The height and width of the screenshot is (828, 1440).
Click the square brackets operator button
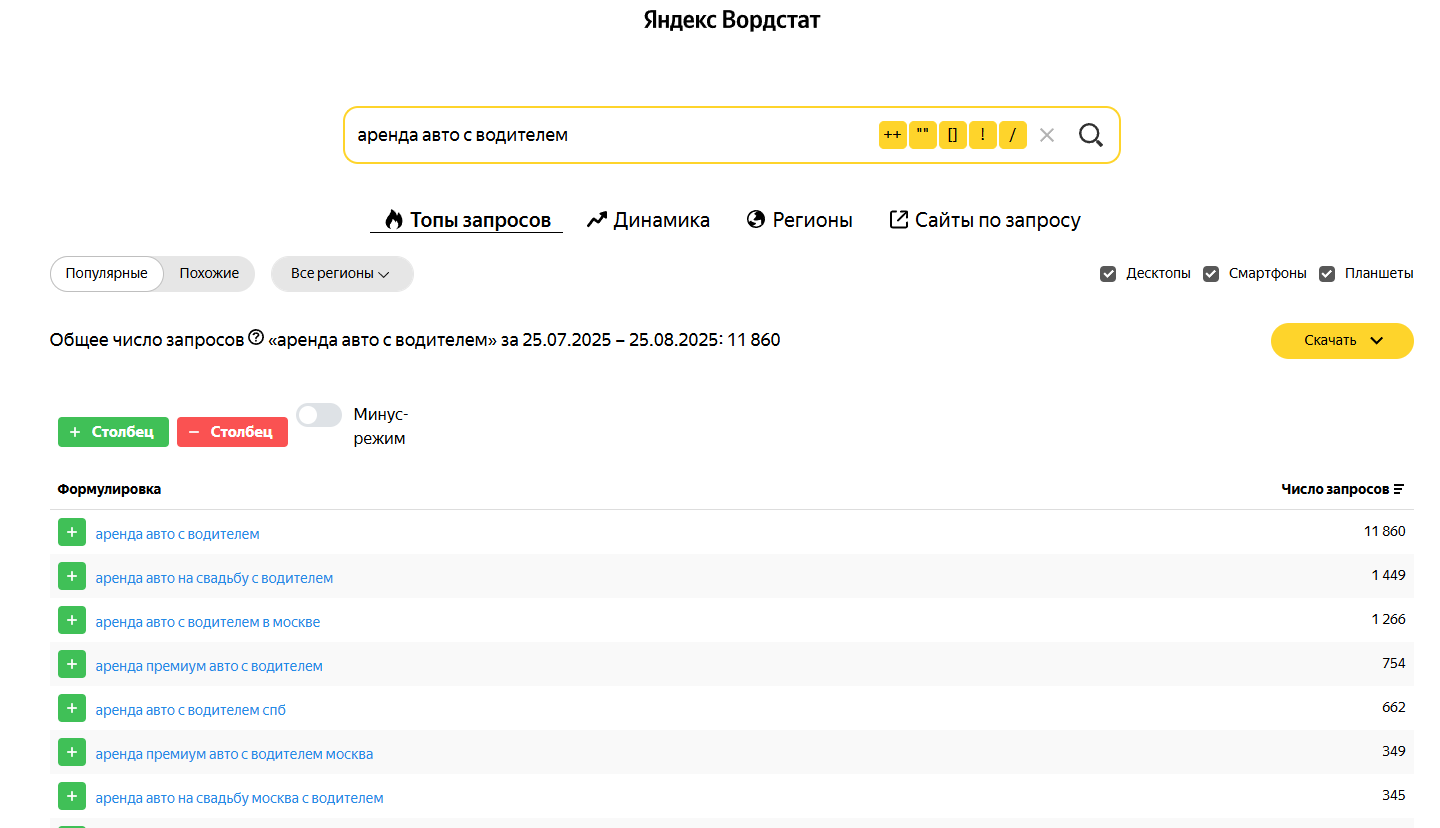pos(953,135)
